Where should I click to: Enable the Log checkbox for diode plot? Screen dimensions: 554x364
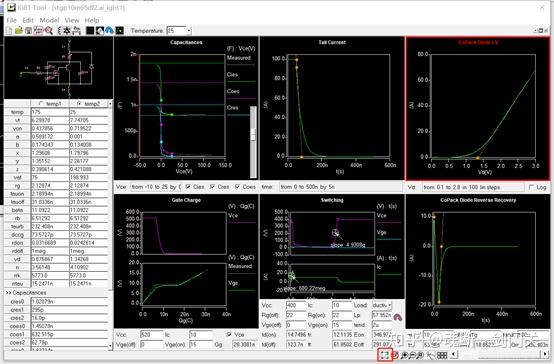point(531,187)
